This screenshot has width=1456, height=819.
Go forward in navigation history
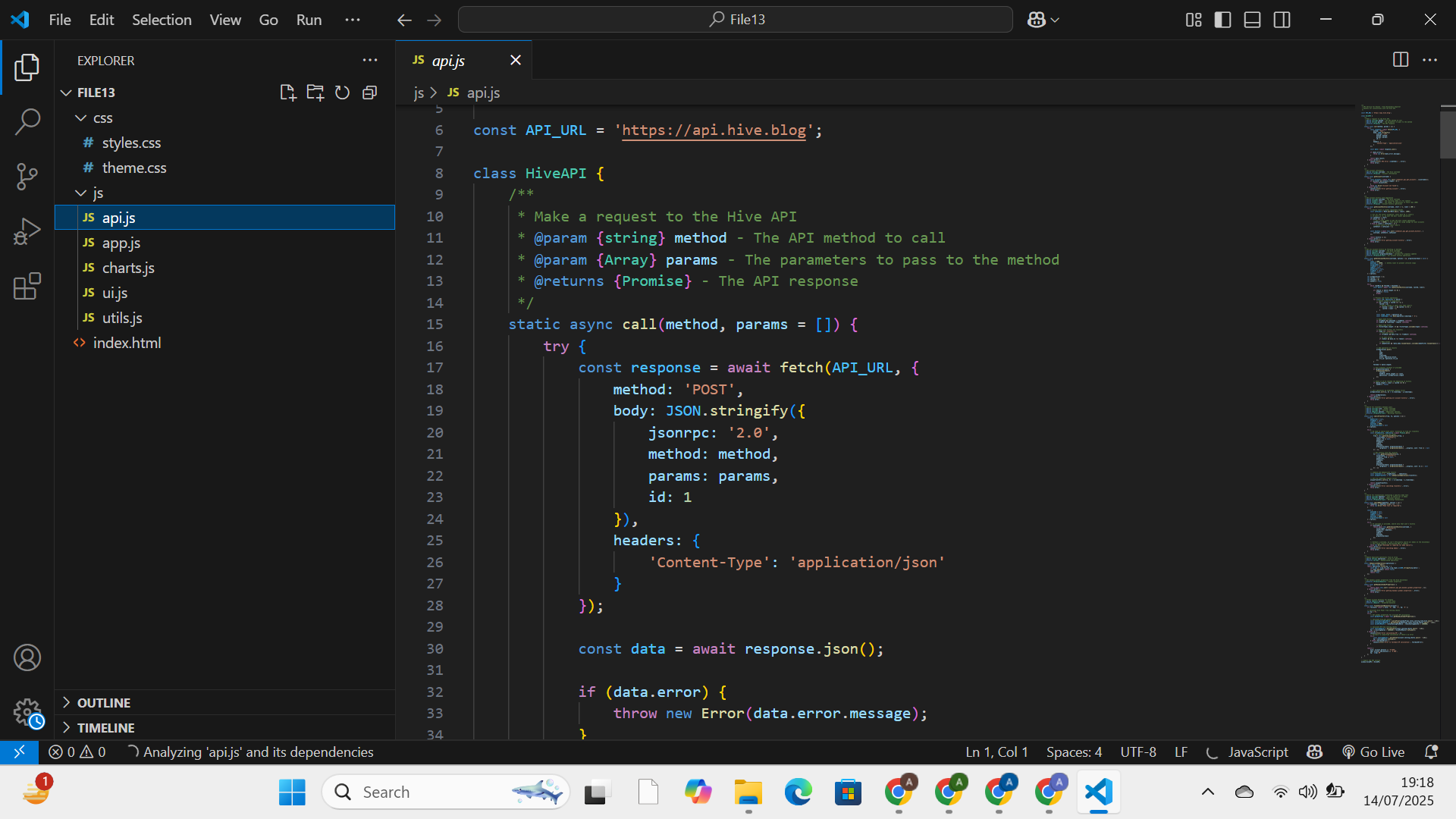click(x=434, y=20)
